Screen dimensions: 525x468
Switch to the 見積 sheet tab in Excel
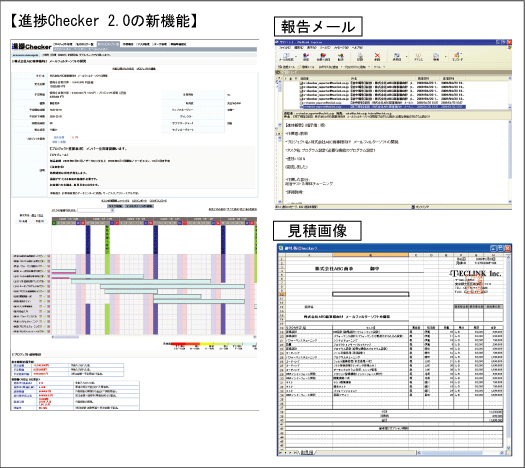click(x=307, y=453)
